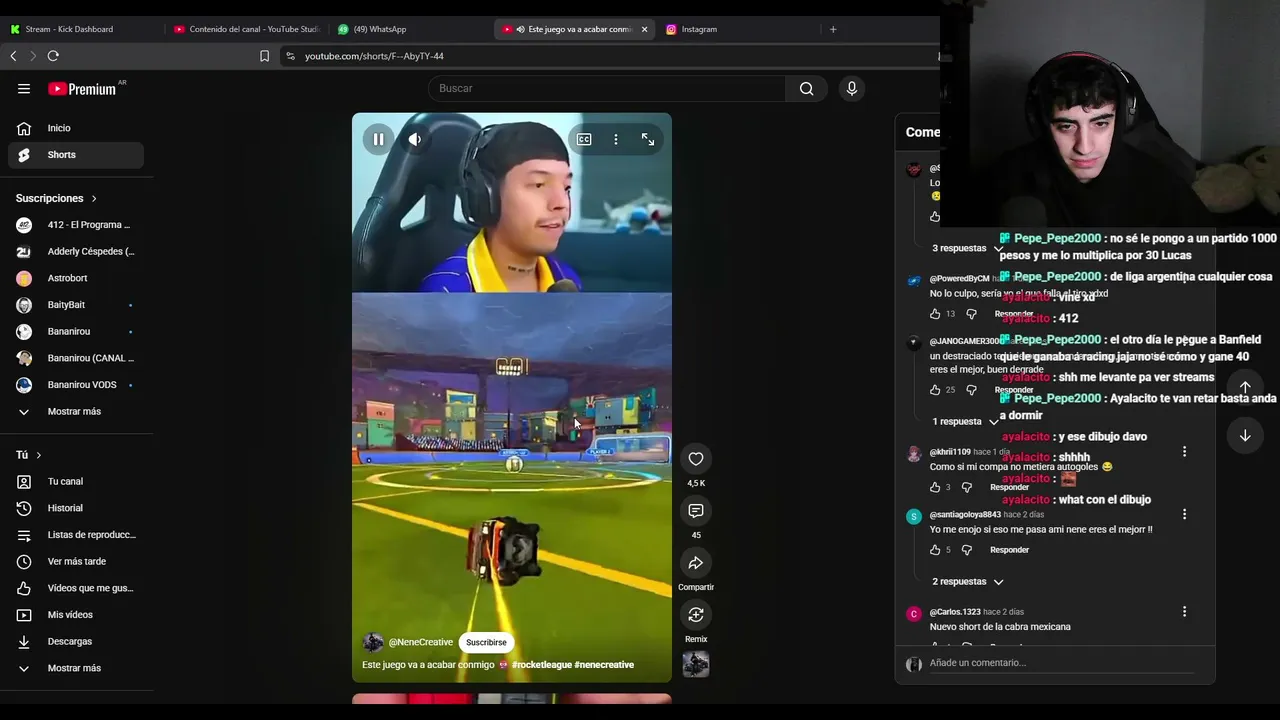Screen dimensions: 1280x720
Task: Open Listas de reproducción in the sidebar
Action: (x=76, y=534)
